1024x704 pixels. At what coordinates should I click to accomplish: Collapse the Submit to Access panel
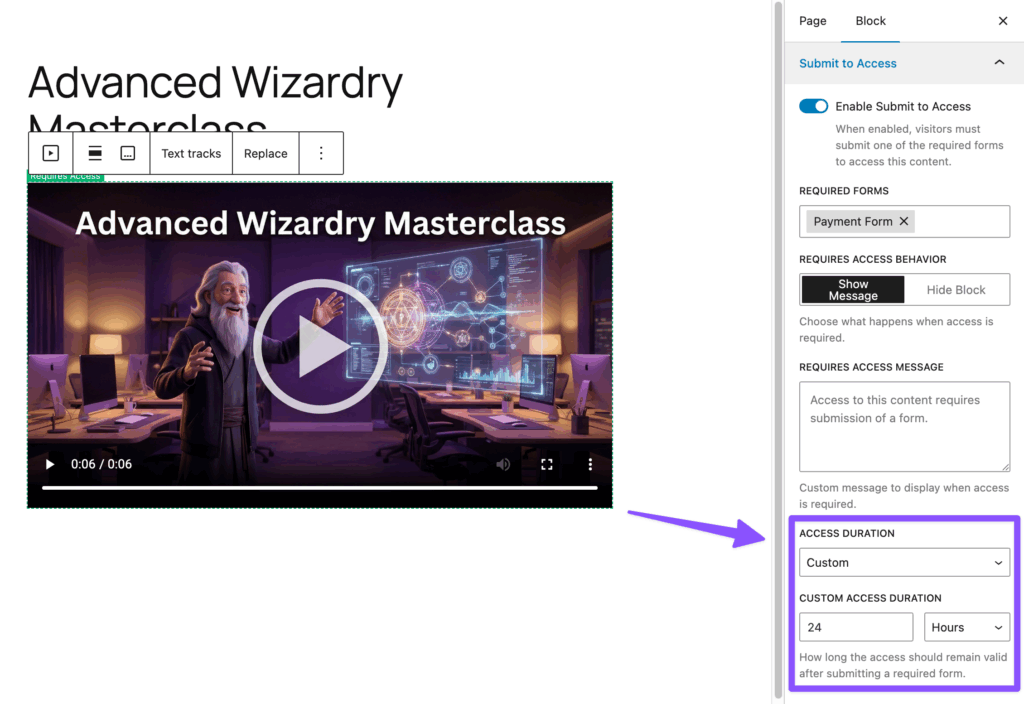998,62
